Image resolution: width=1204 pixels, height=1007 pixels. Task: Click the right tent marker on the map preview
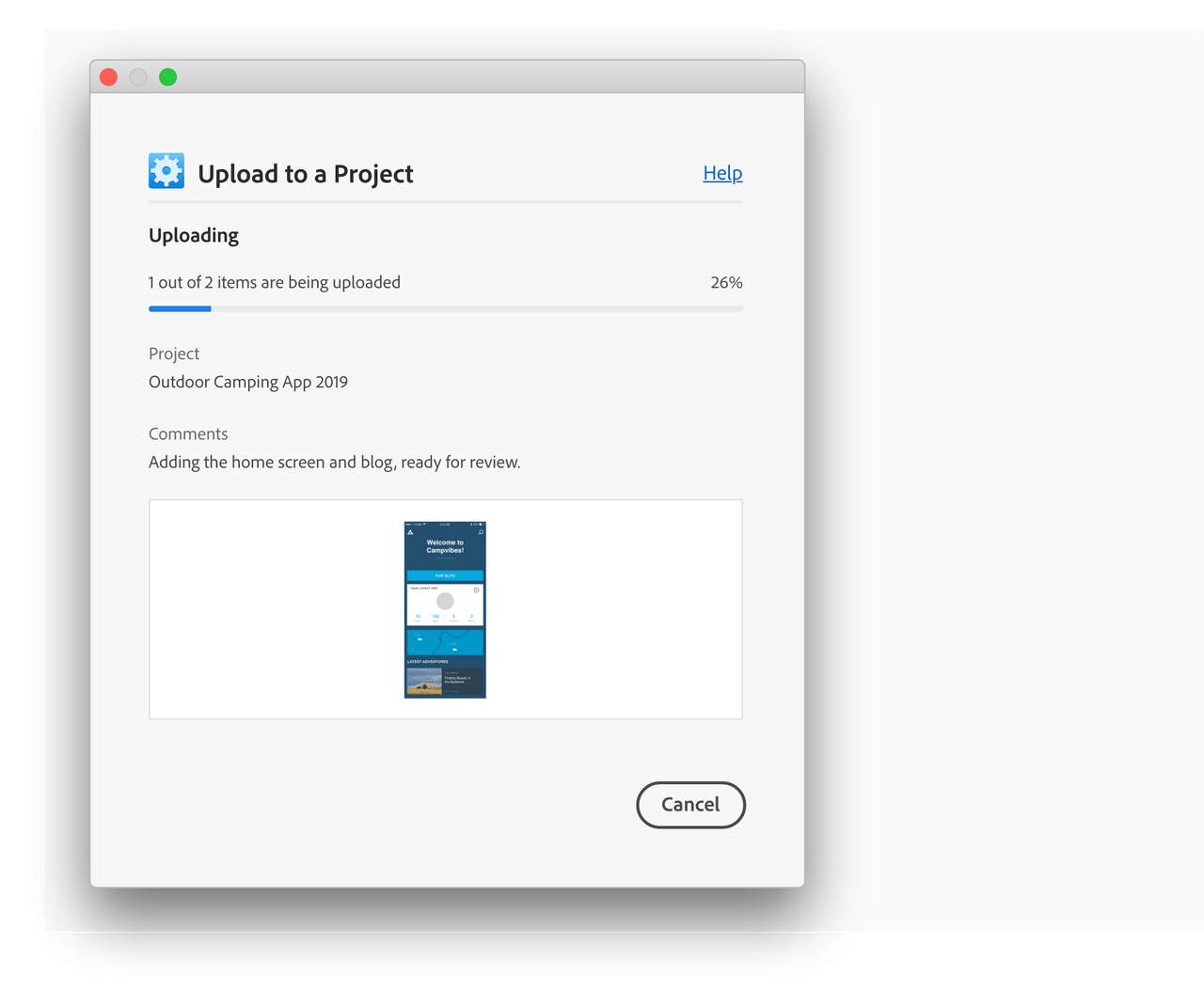(455, 649)
